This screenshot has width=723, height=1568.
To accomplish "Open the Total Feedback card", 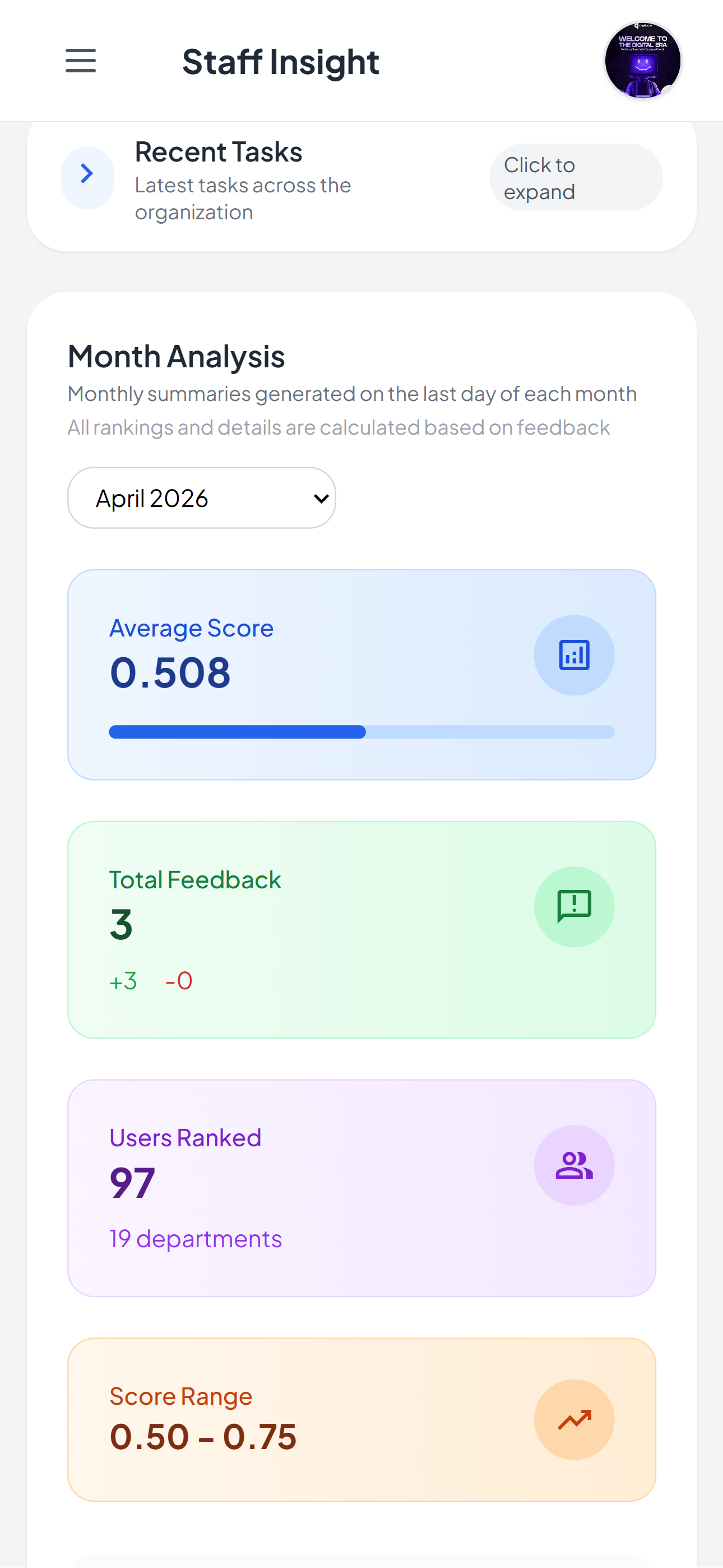I will [361, 929].
